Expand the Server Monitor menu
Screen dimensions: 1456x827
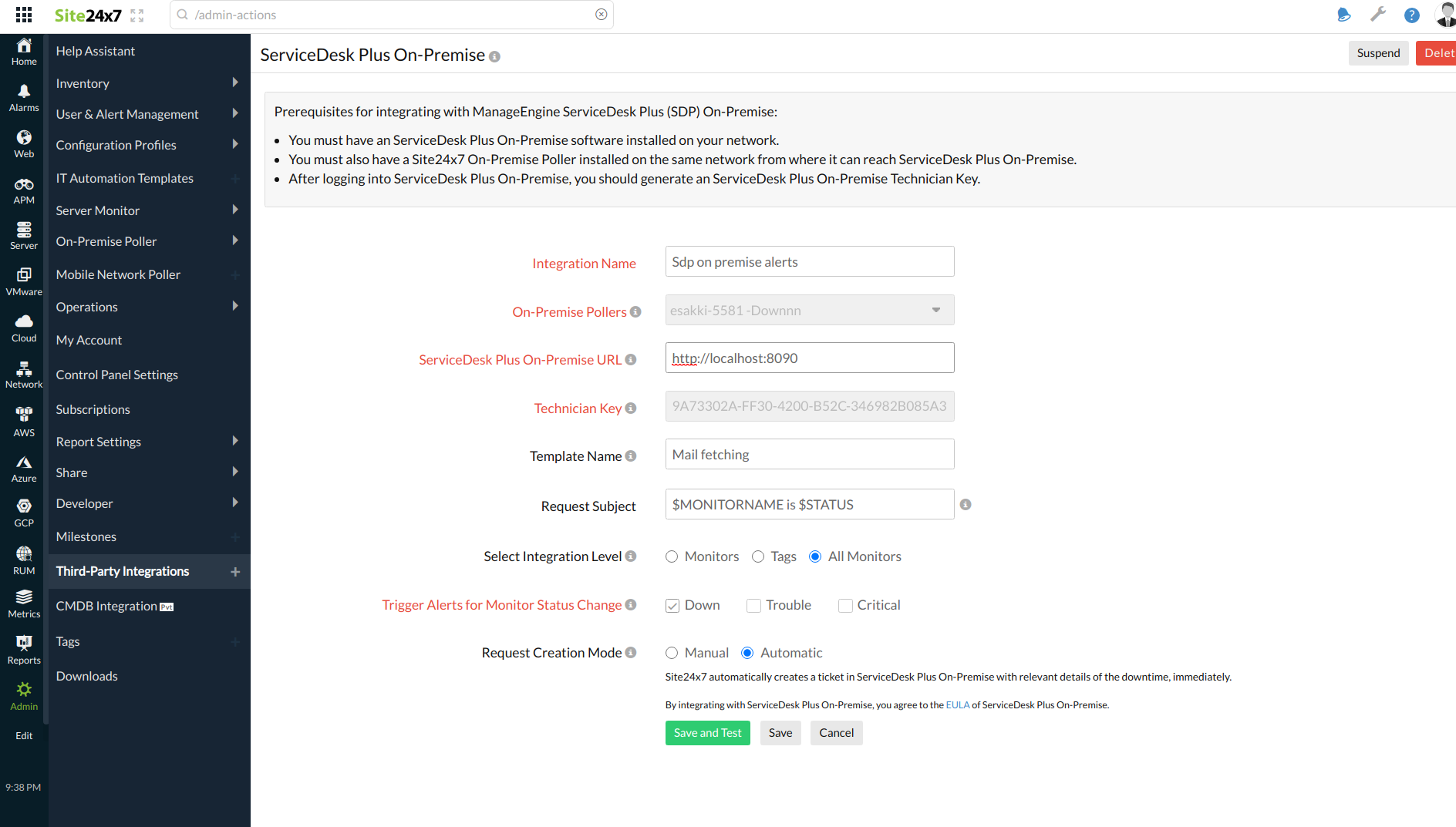(x=97, y=210)
